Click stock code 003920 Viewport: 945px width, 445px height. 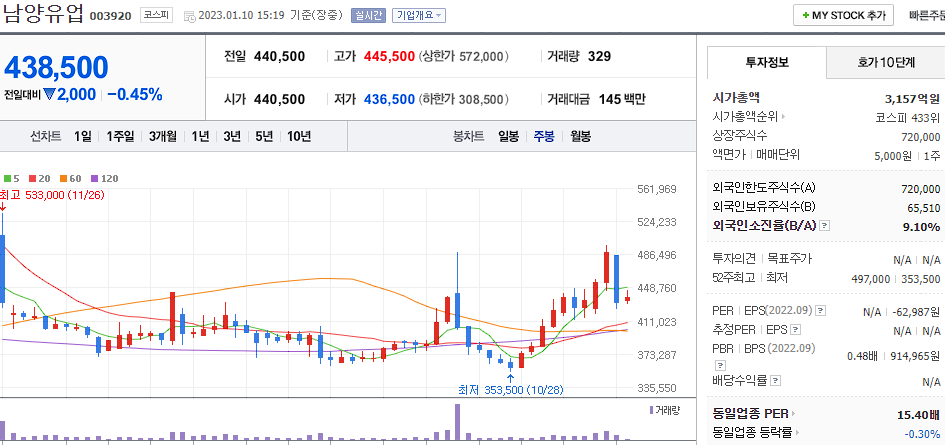click(x=110, y=16)
